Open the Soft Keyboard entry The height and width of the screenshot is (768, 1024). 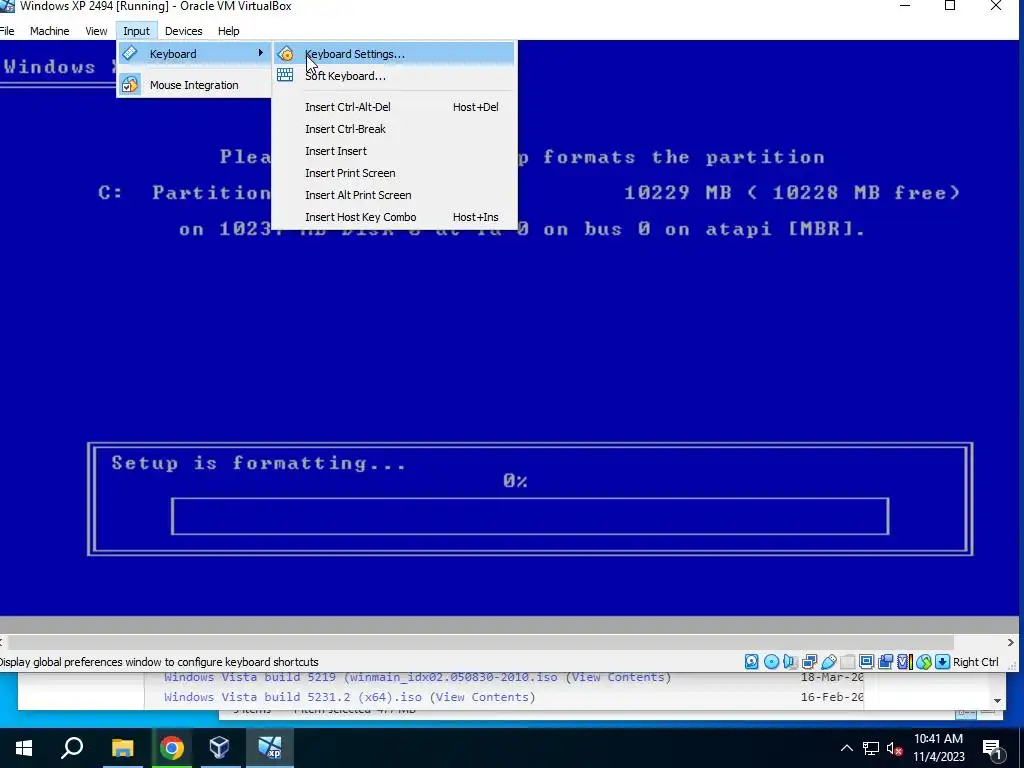394,76
